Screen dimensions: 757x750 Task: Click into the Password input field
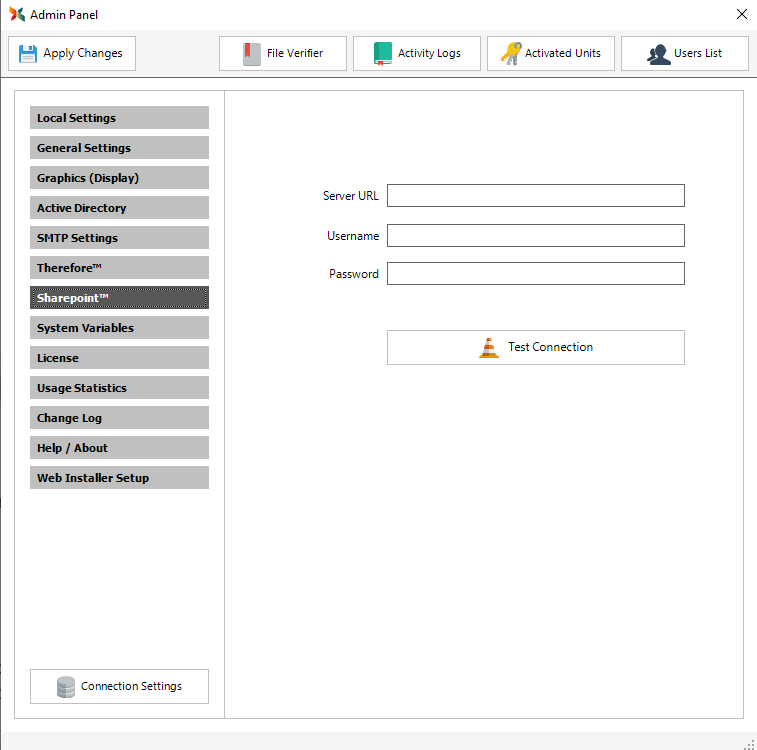(x=535, y=274)
